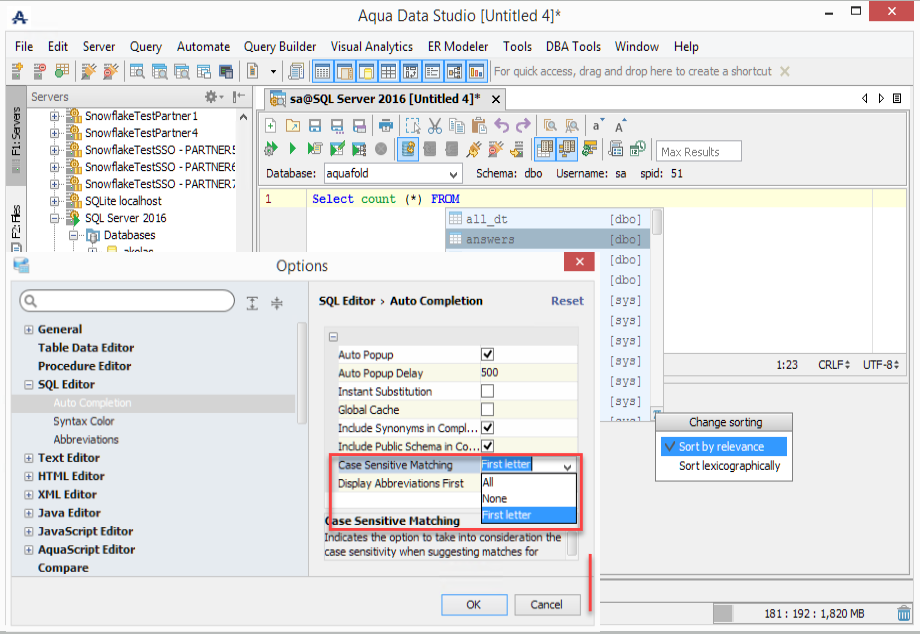The height and width of the screenshot is (634, 920).
Task: Click the green Execute play button
Action: (x=293, y=149)
